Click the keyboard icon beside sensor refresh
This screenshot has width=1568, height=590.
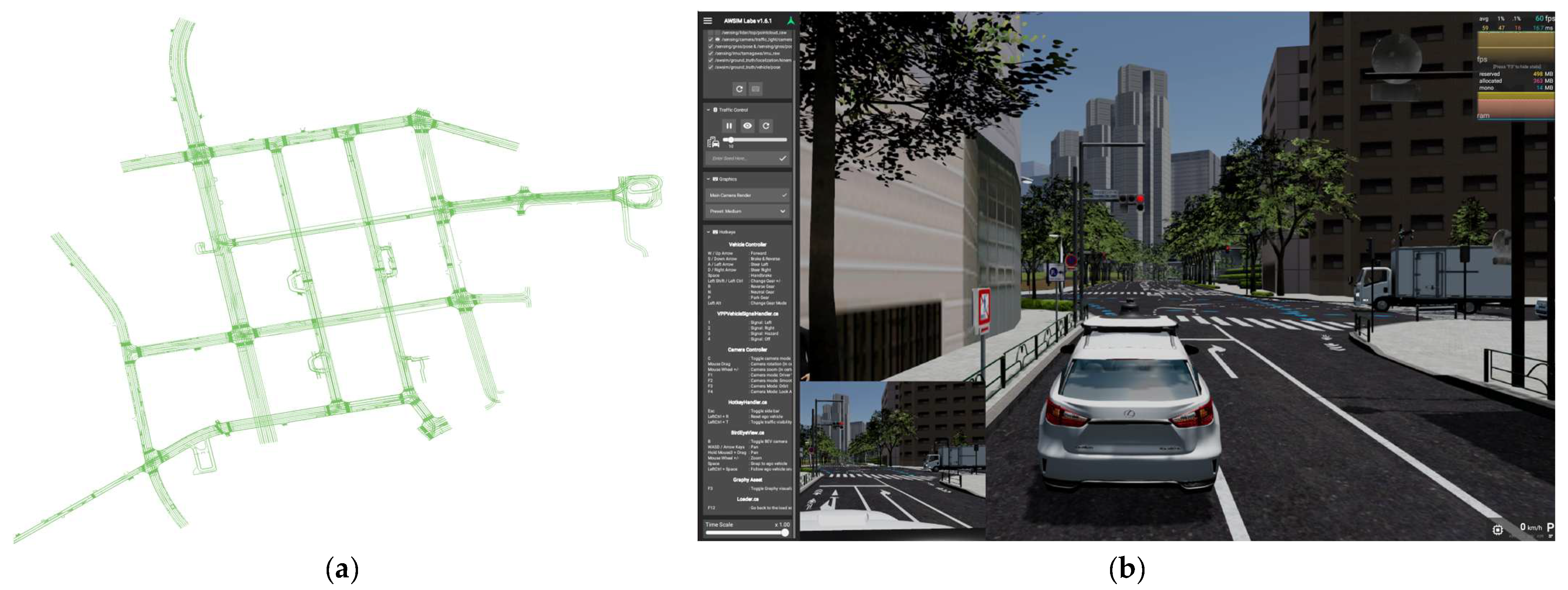755,89
